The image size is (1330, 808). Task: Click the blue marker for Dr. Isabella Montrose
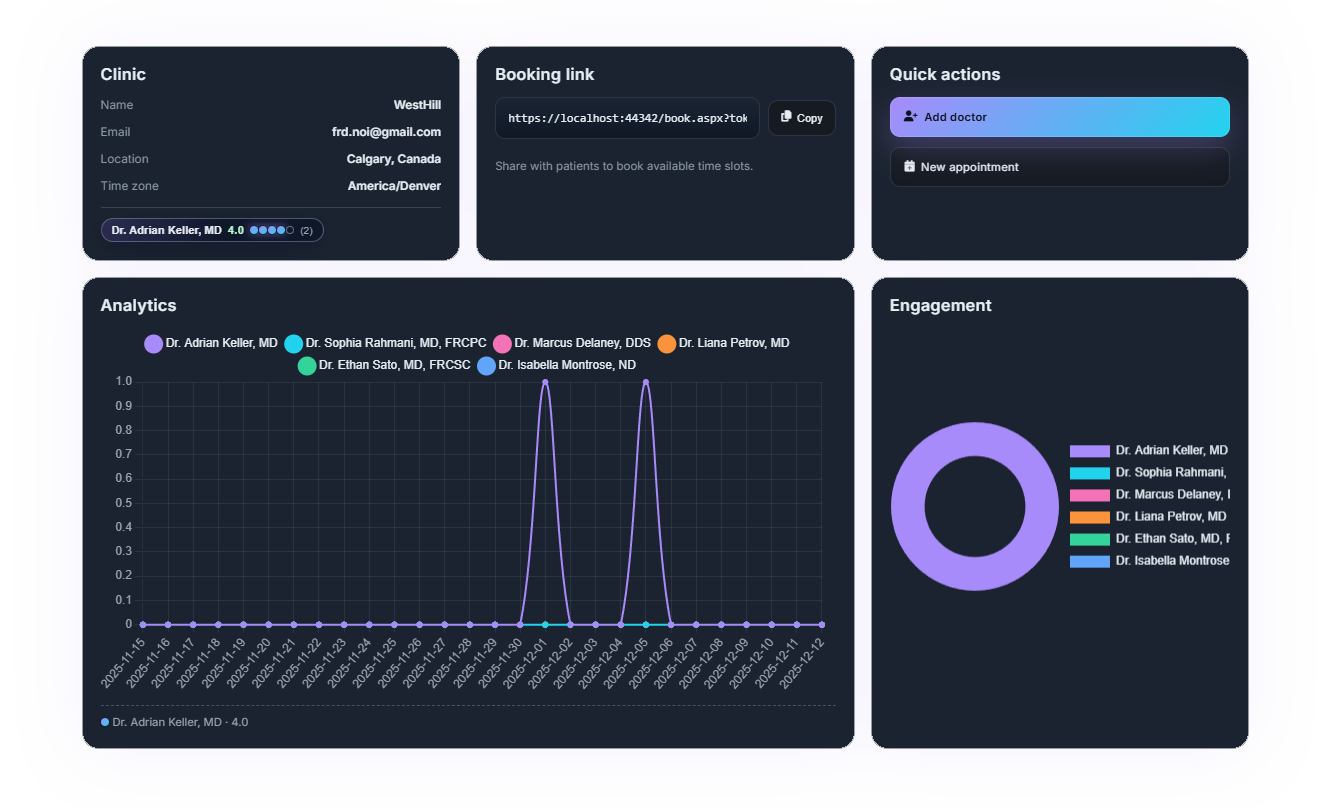click(486, 365)
